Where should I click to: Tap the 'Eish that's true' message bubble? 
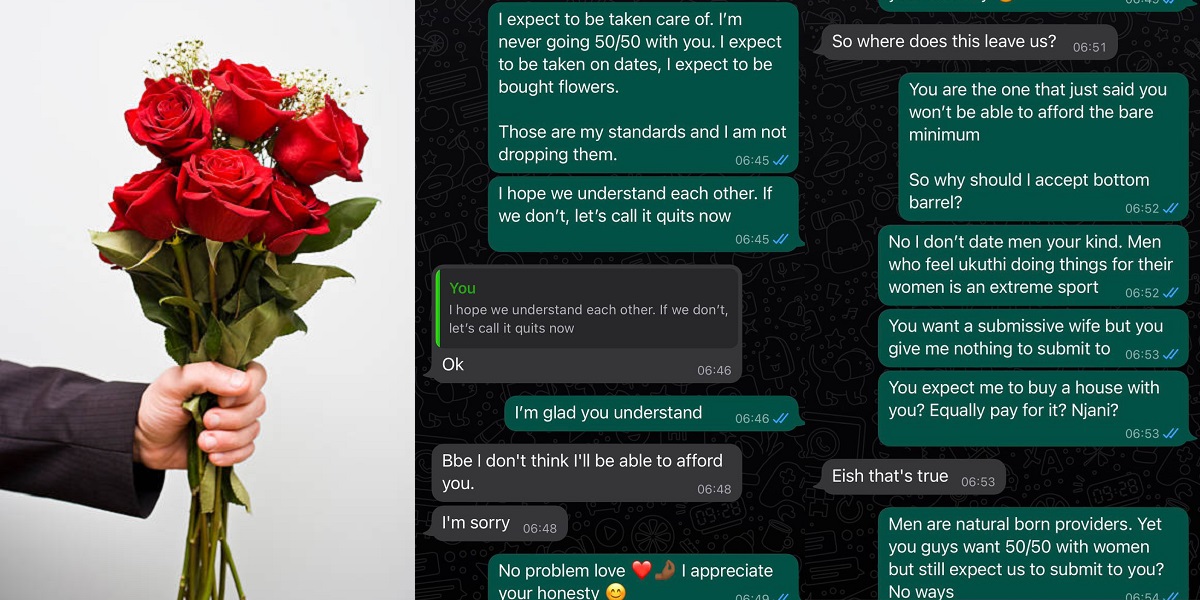912,478
